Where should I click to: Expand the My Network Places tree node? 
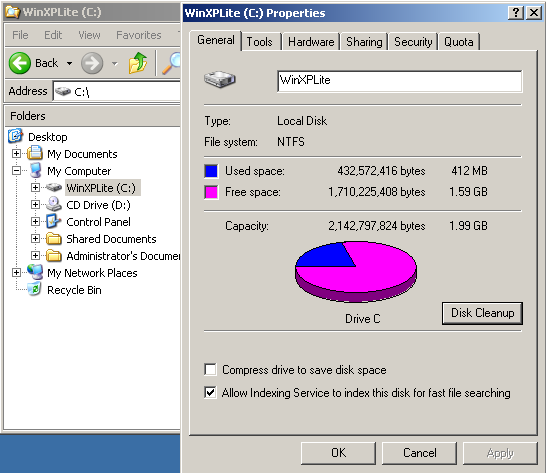pos(16,272)
